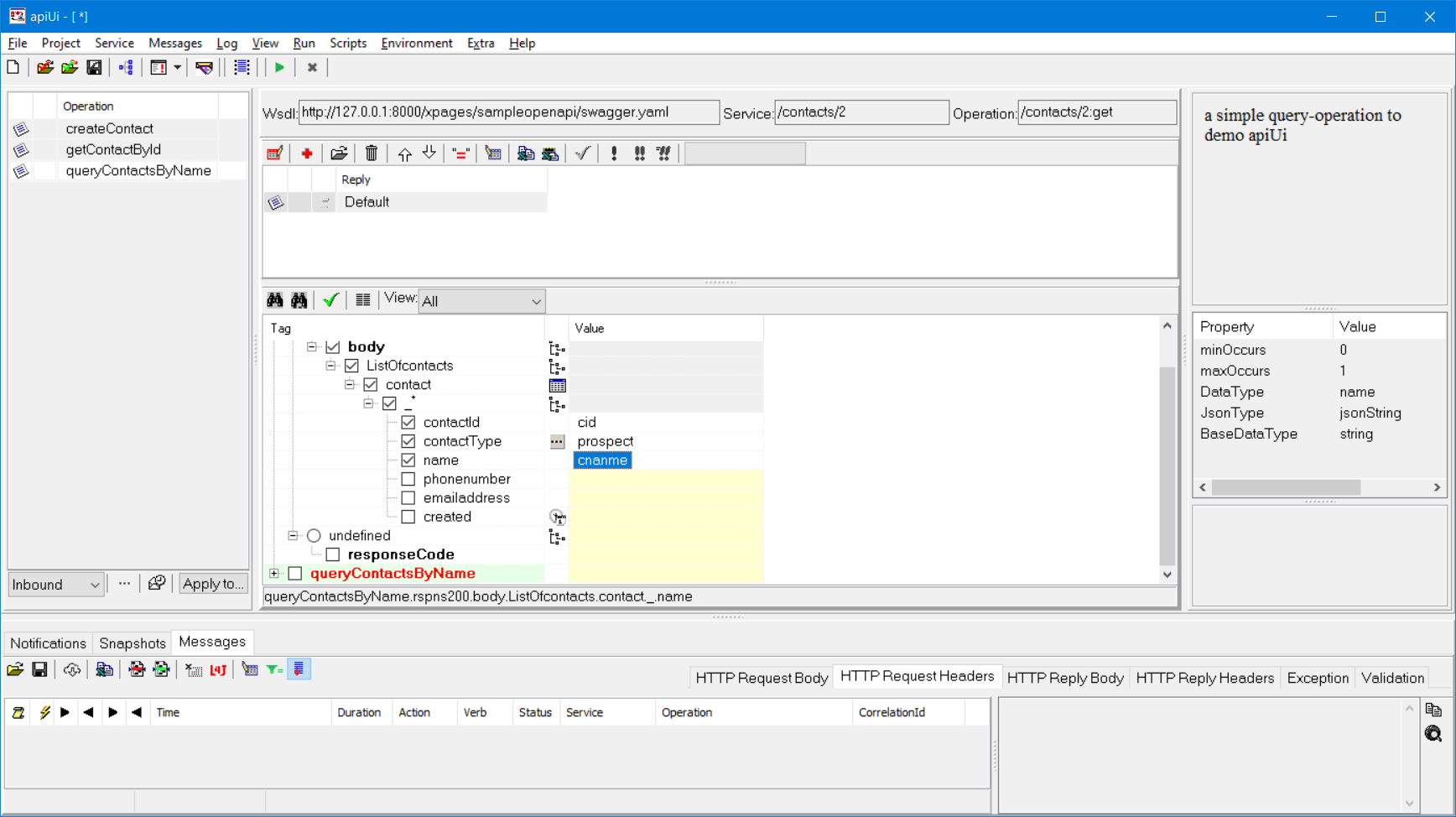The width and height of the screenshot is (1456, 817).
Task: Open the Inbound direction dropdown
Action: point(55,585)
